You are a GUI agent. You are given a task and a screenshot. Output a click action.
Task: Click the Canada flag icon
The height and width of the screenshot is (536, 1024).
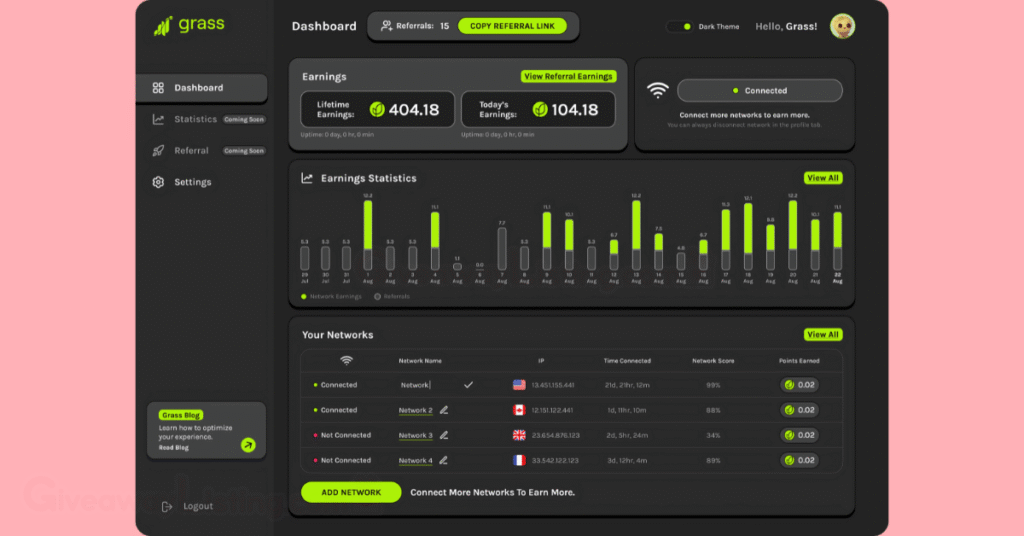coord(519,410)
